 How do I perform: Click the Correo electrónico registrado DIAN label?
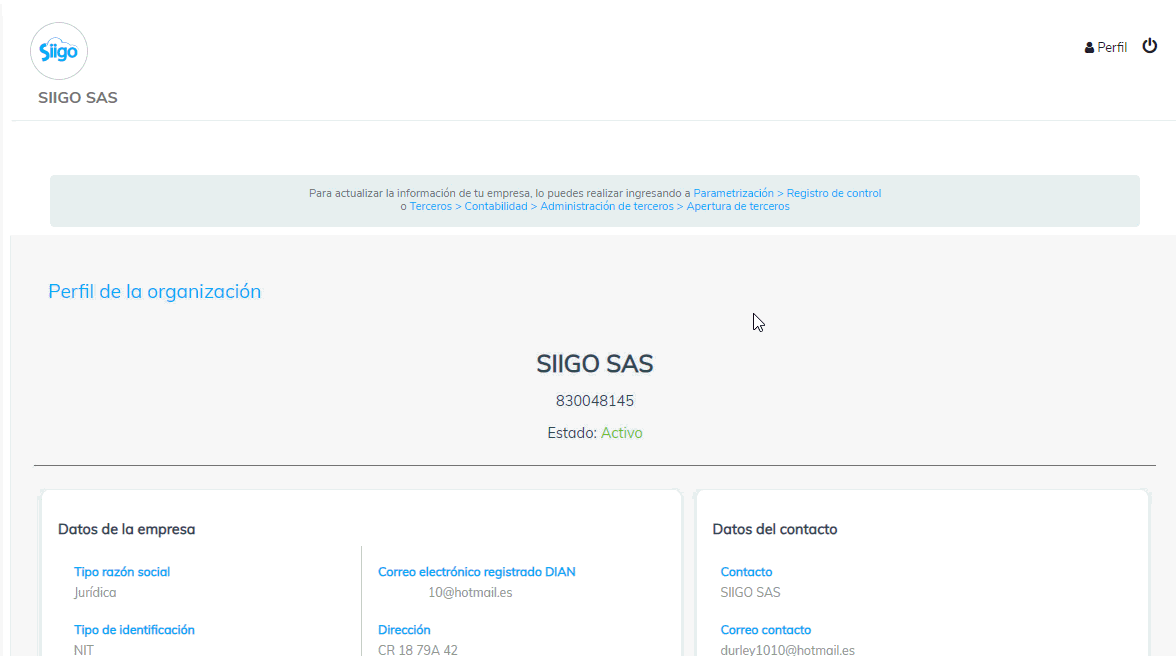[477, 572]
